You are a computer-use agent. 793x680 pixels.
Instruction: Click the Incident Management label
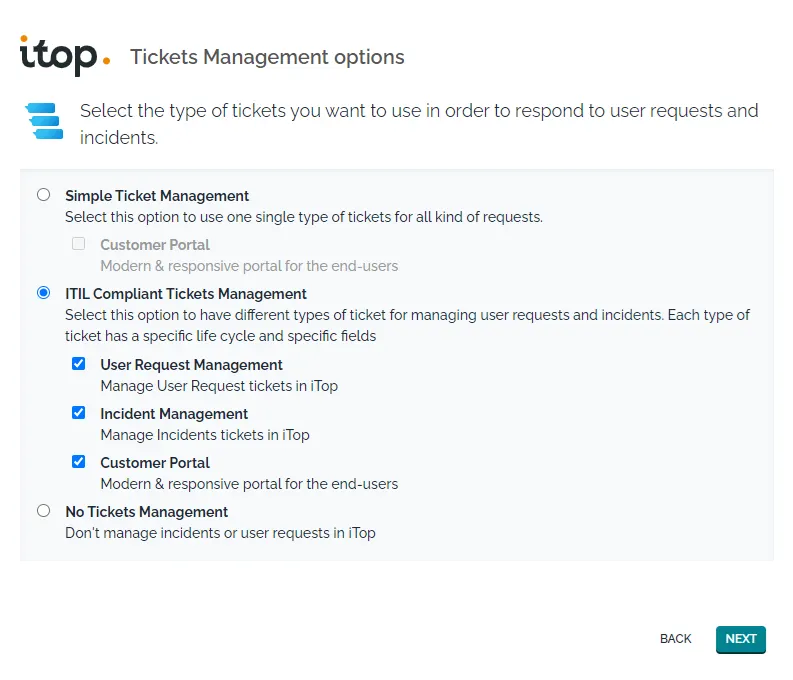tap(174, 414)
